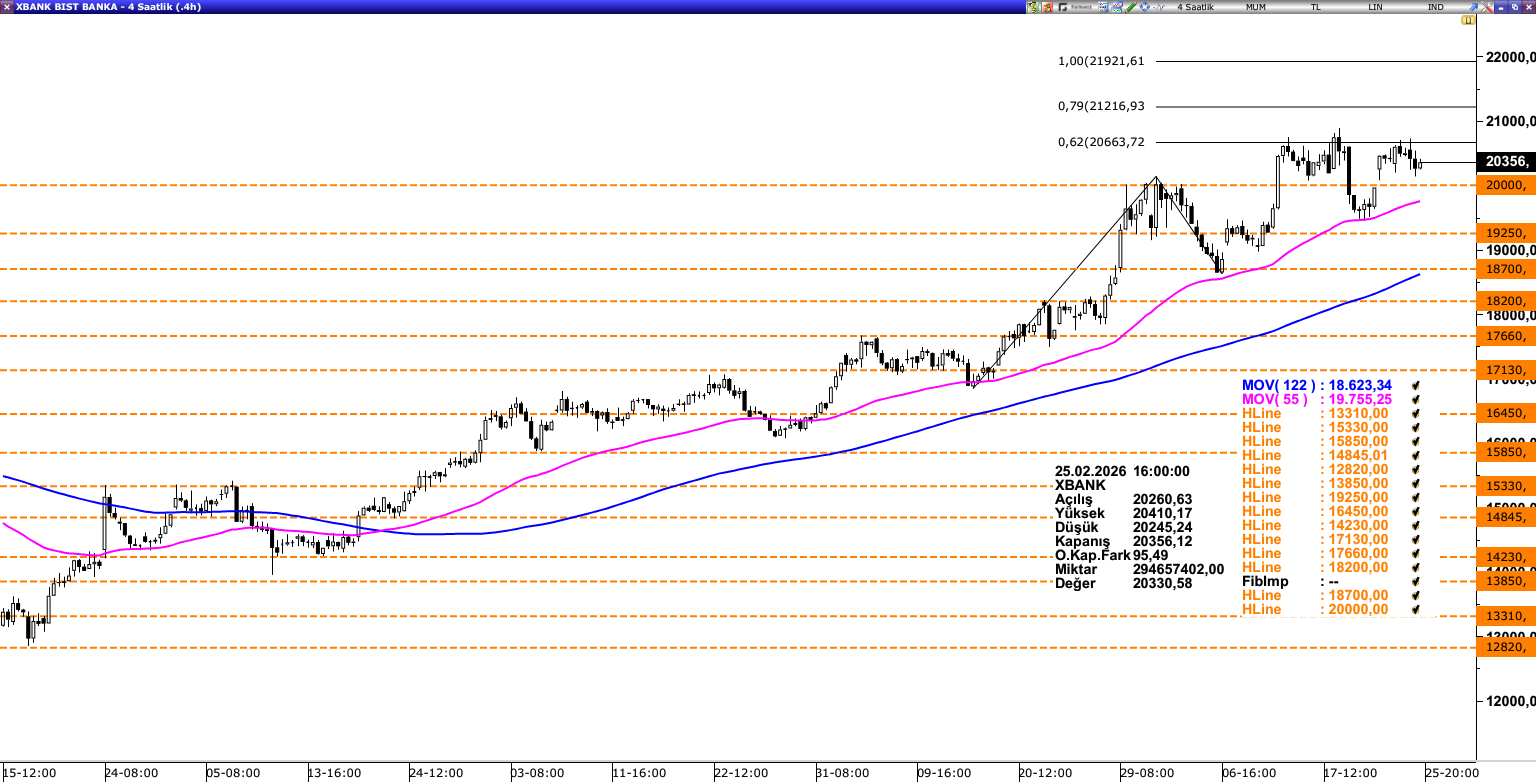Click the 0,62(20663,72 Fibonacci level label
Image resolution: width=1536 pixels, height=782 pixels.
1101,142
